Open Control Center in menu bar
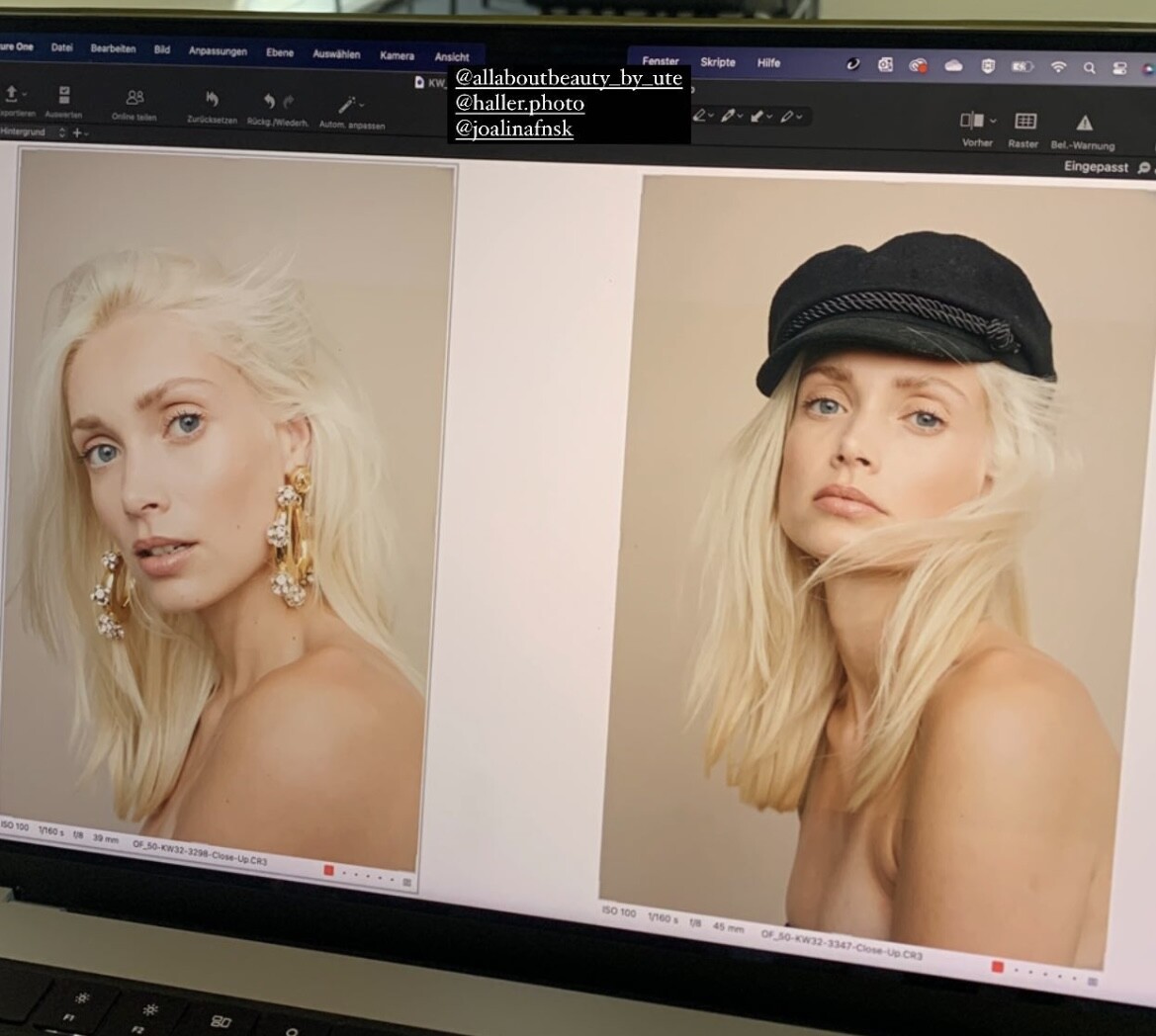The image size is (1156, 1036). click(1119, 68)
